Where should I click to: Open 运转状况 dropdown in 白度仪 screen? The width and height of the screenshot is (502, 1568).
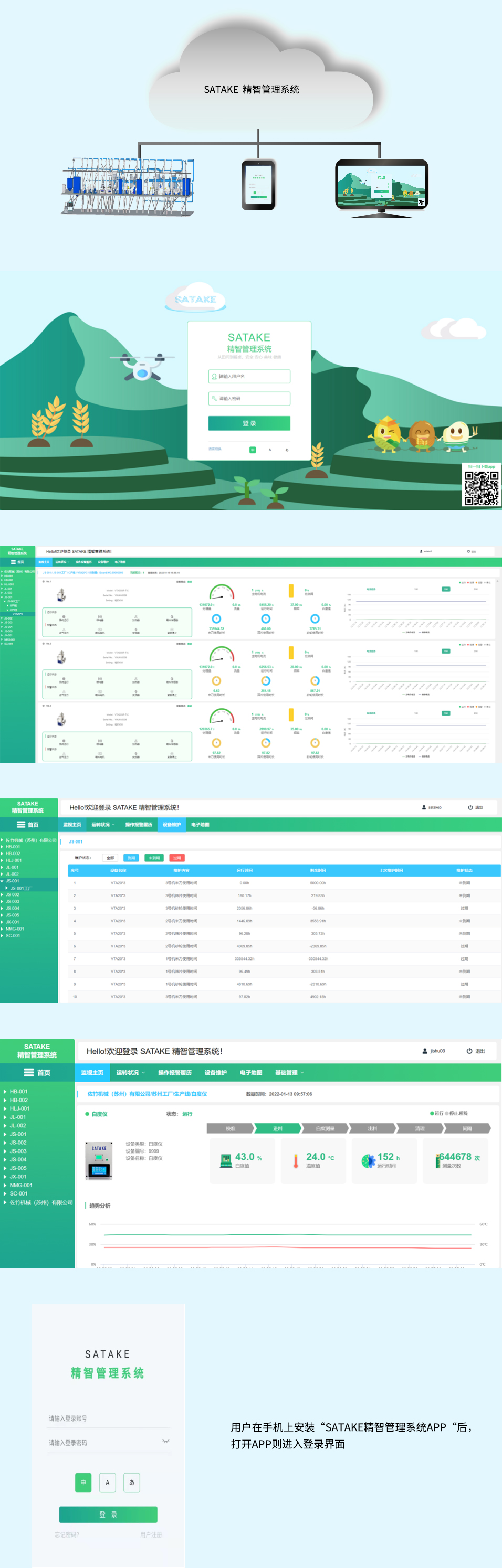point(130,1073)
